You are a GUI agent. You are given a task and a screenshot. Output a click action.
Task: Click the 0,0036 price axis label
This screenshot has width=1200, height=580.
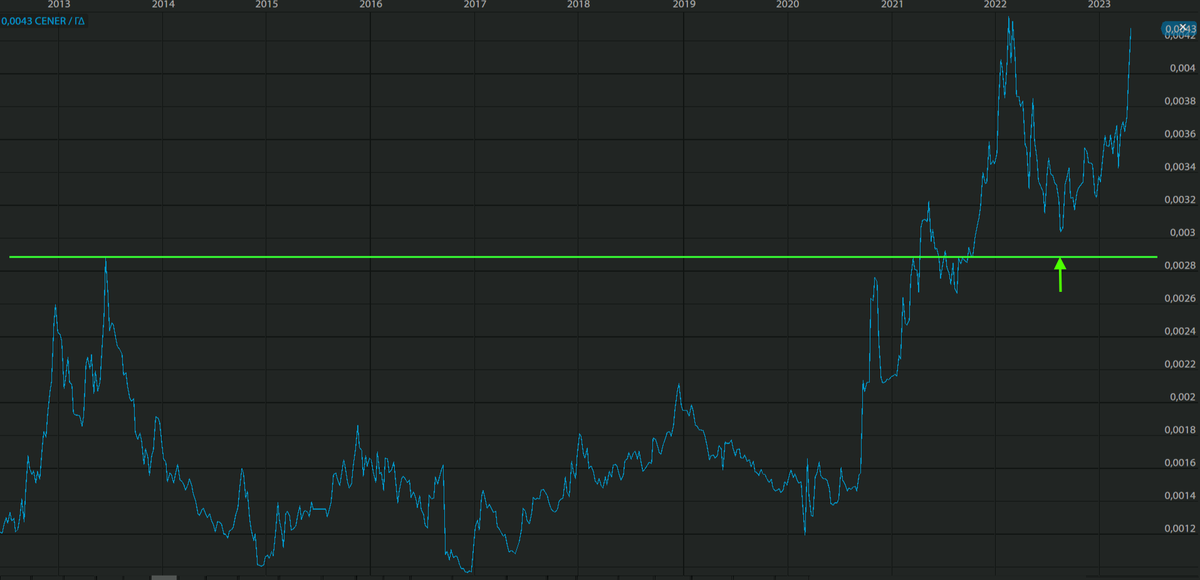1182,134
